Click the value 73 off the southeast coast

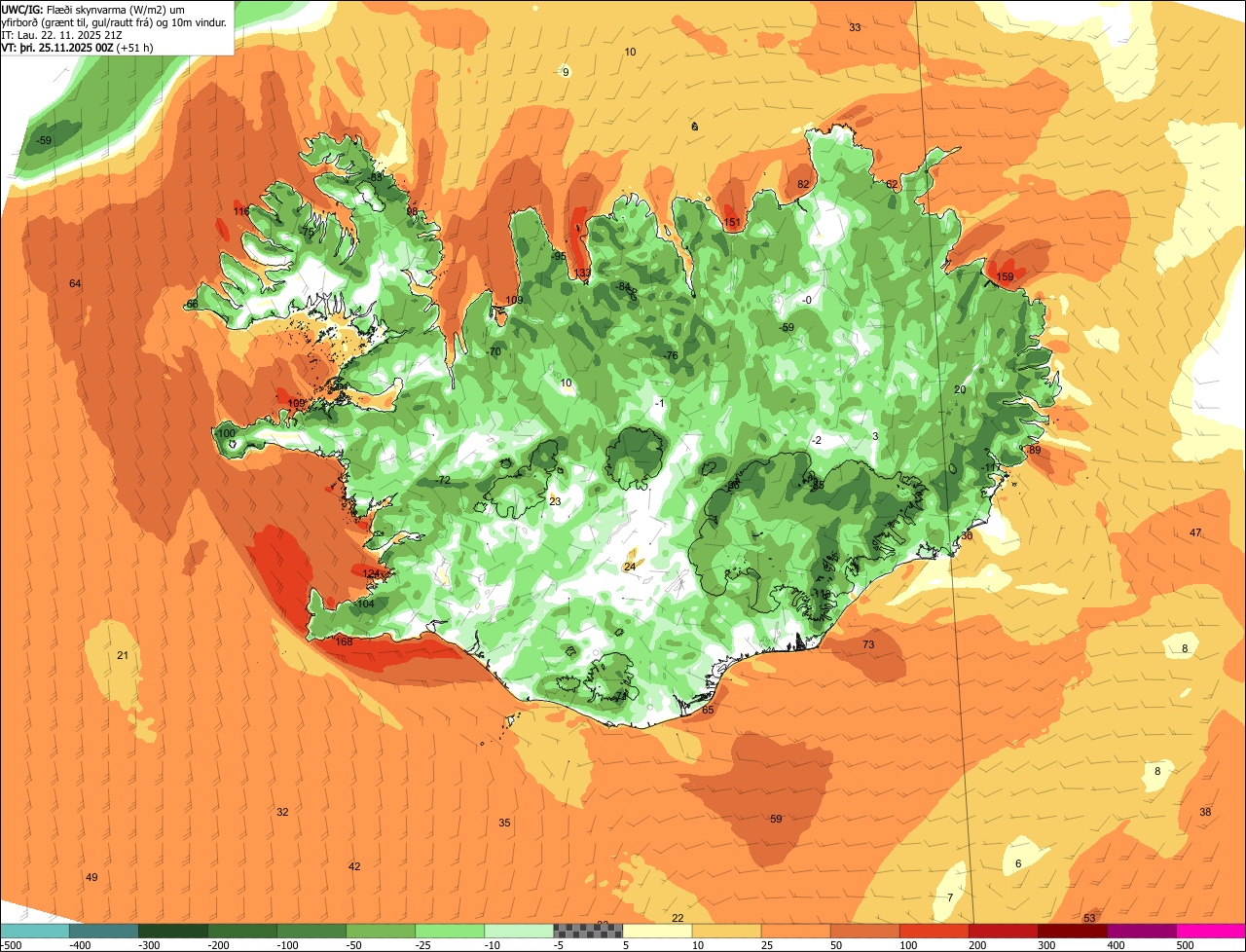pyautogui.click(x=868, y=645)
